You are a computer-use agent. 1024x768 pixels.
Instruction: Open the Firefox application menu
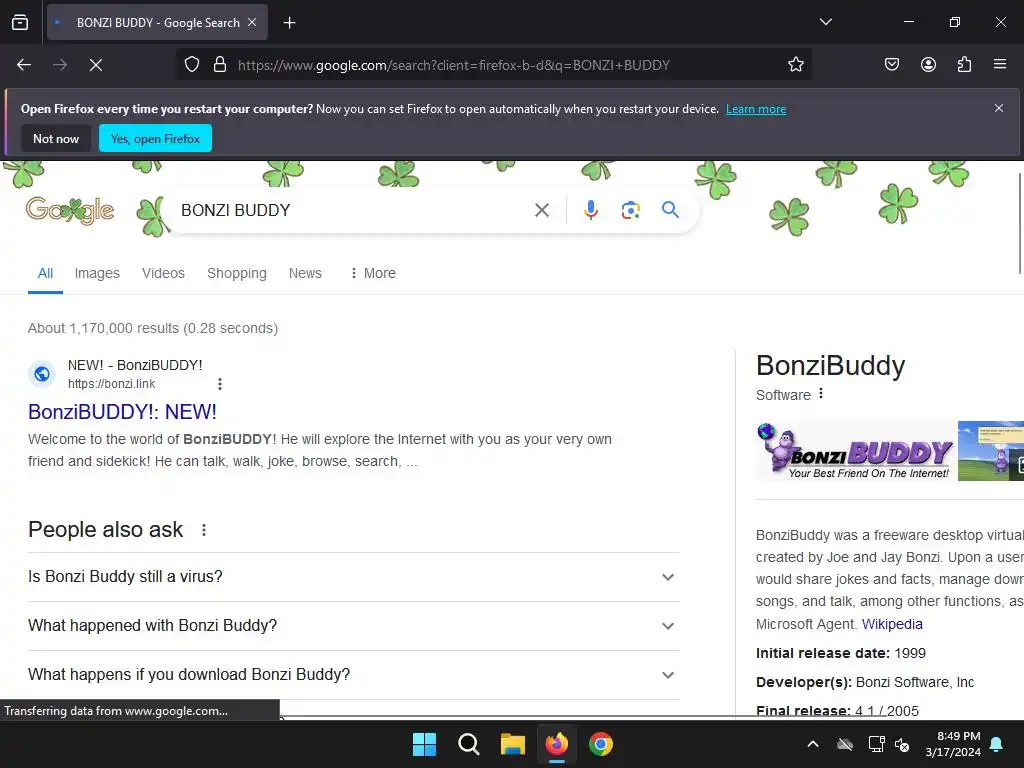tap(1000, 65)
